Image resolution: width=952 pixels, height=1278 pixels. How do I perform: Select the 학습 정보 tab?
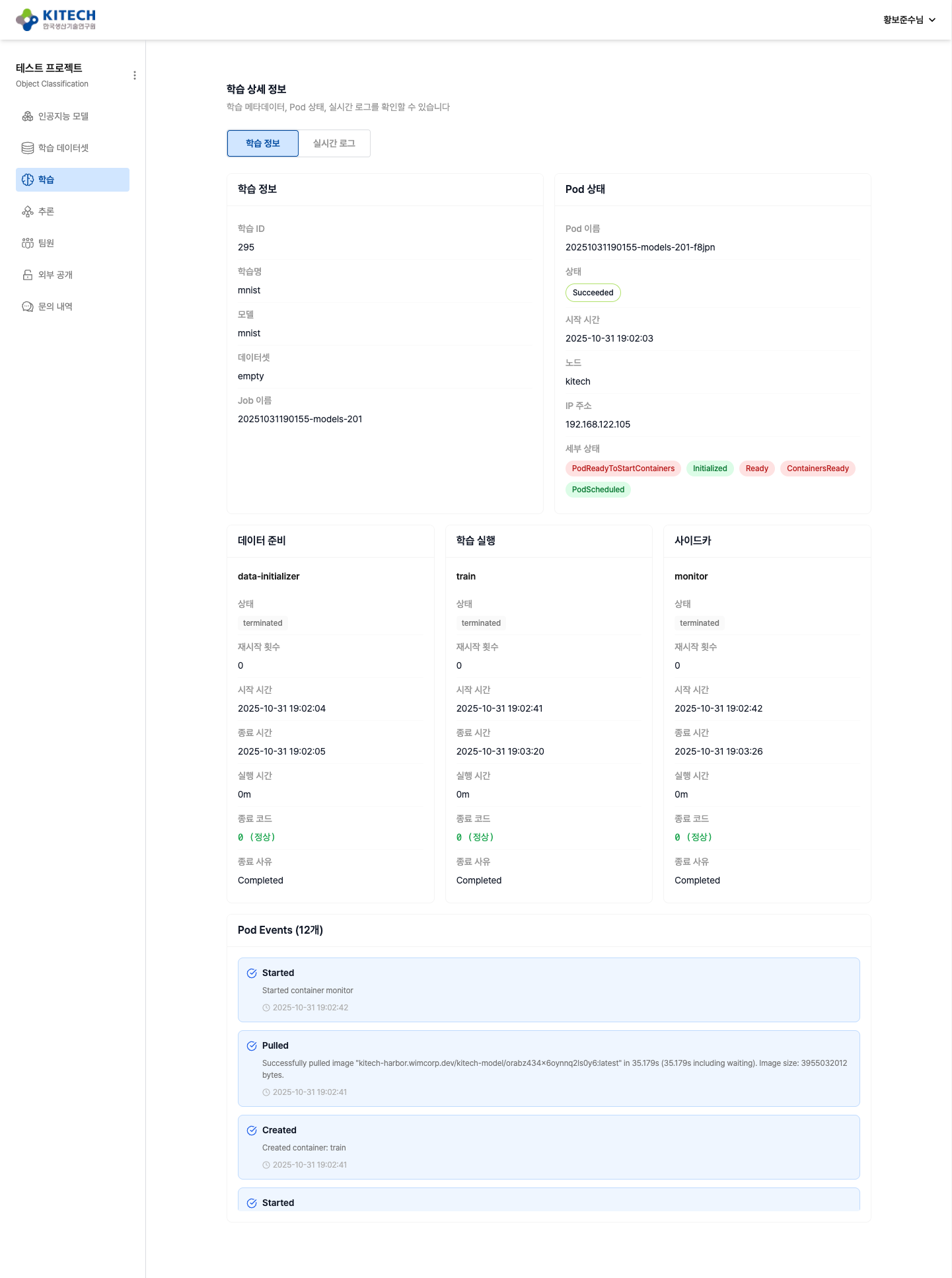click(x=262, y=143)
